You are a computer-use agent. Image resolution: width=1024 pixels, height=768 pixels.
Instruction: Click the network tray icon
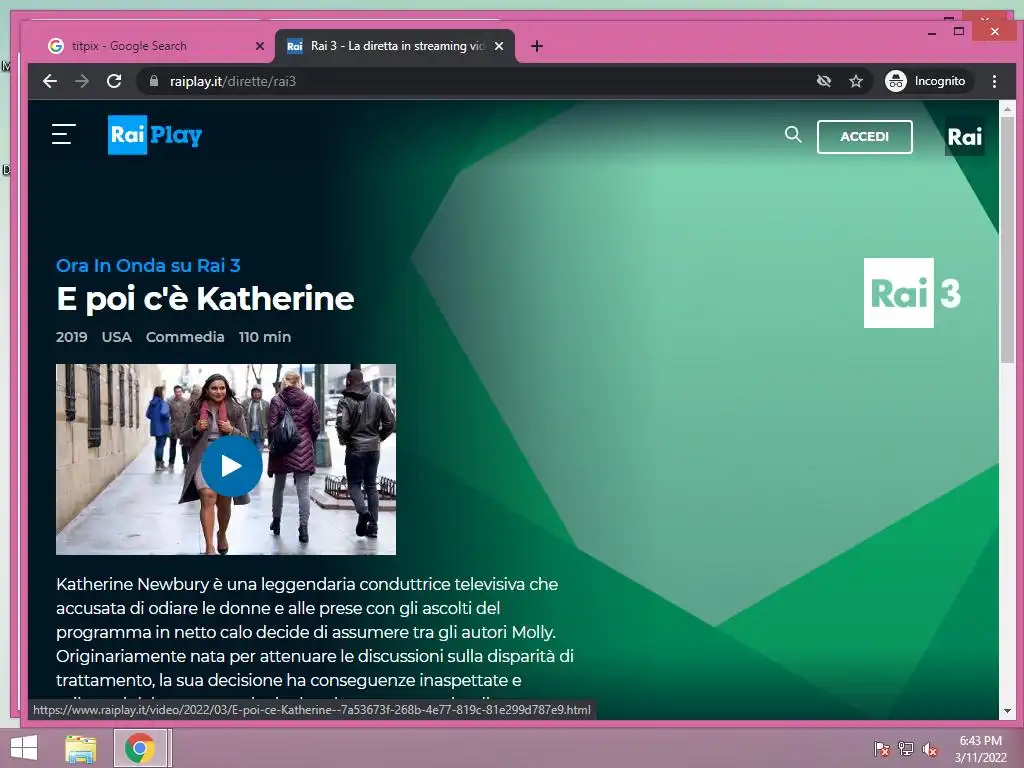click(x=906, y=749)
